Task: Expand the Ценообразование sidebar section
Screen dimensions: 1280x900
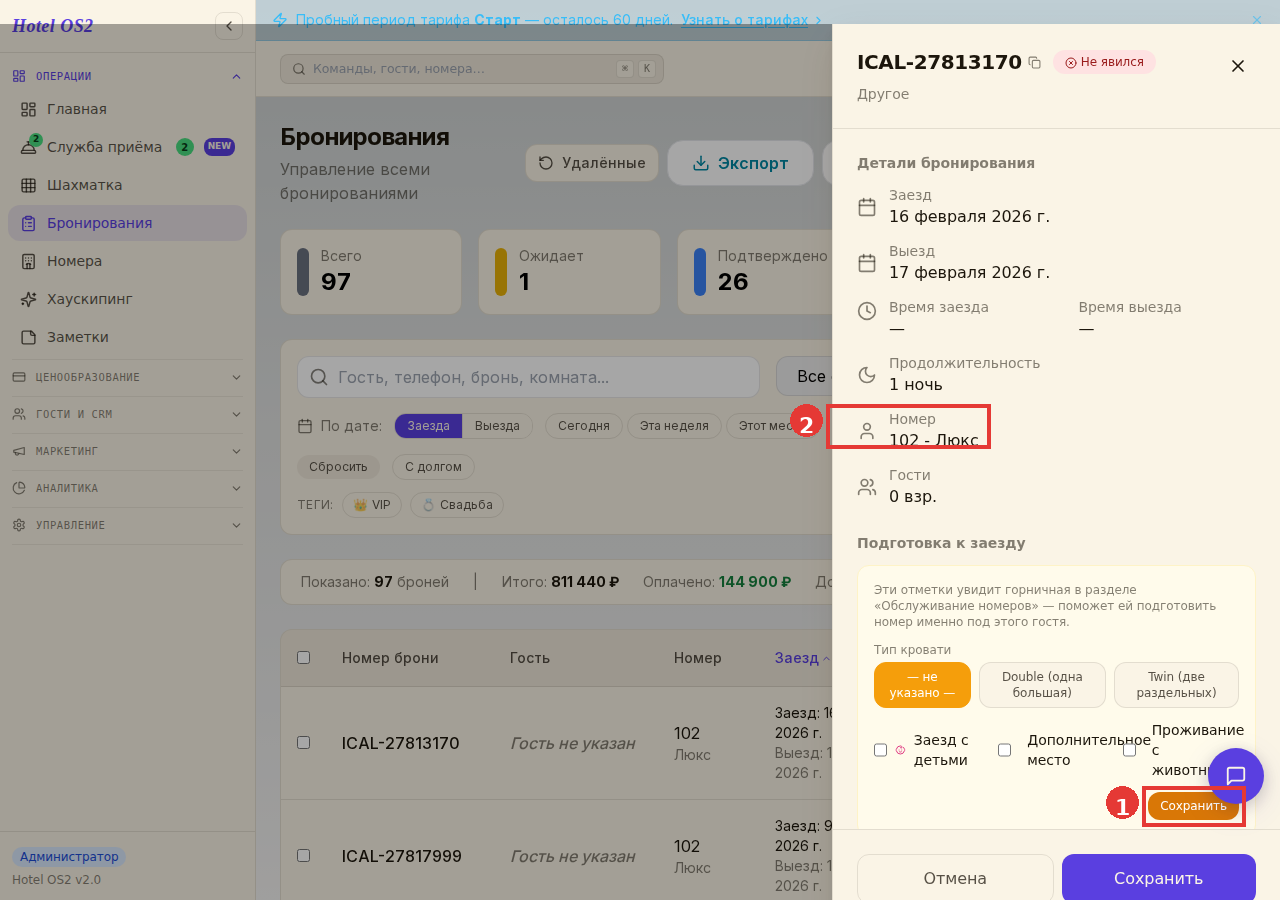Action: [127, 377]
